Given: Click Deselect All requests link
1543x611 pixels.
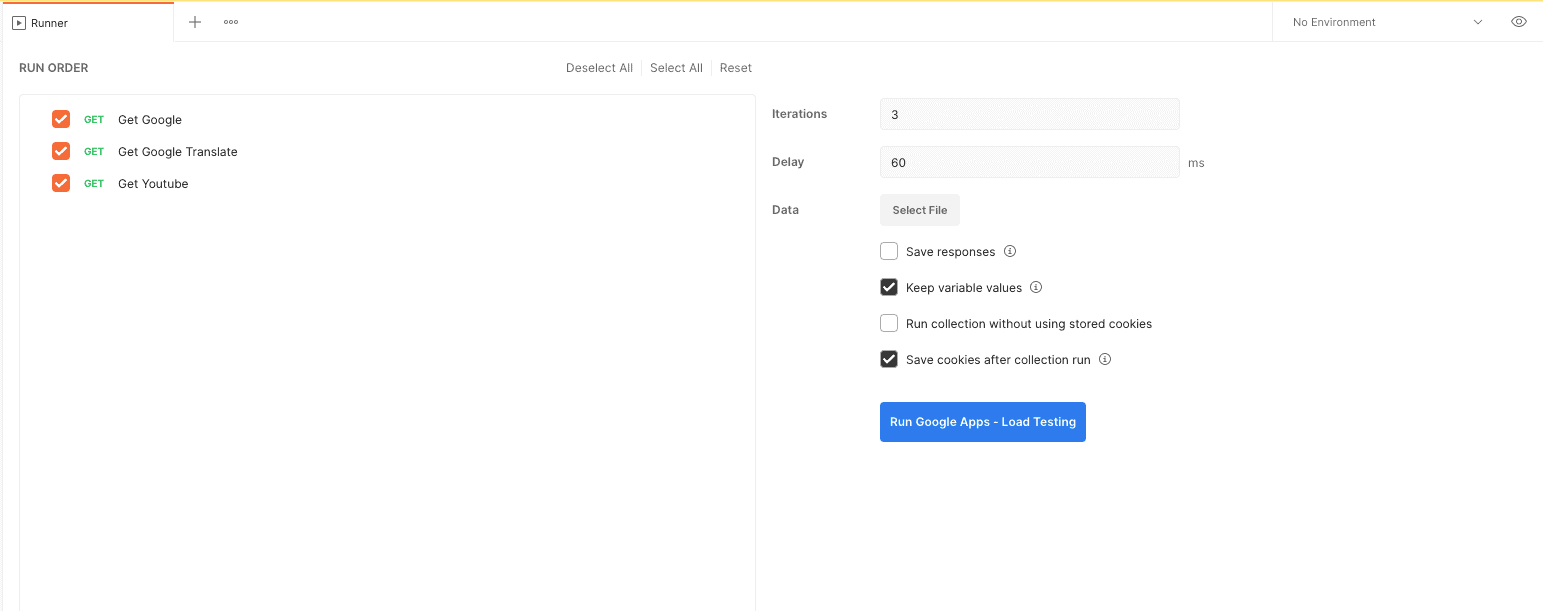Looking at the screenshot, I should pos(599,68).
